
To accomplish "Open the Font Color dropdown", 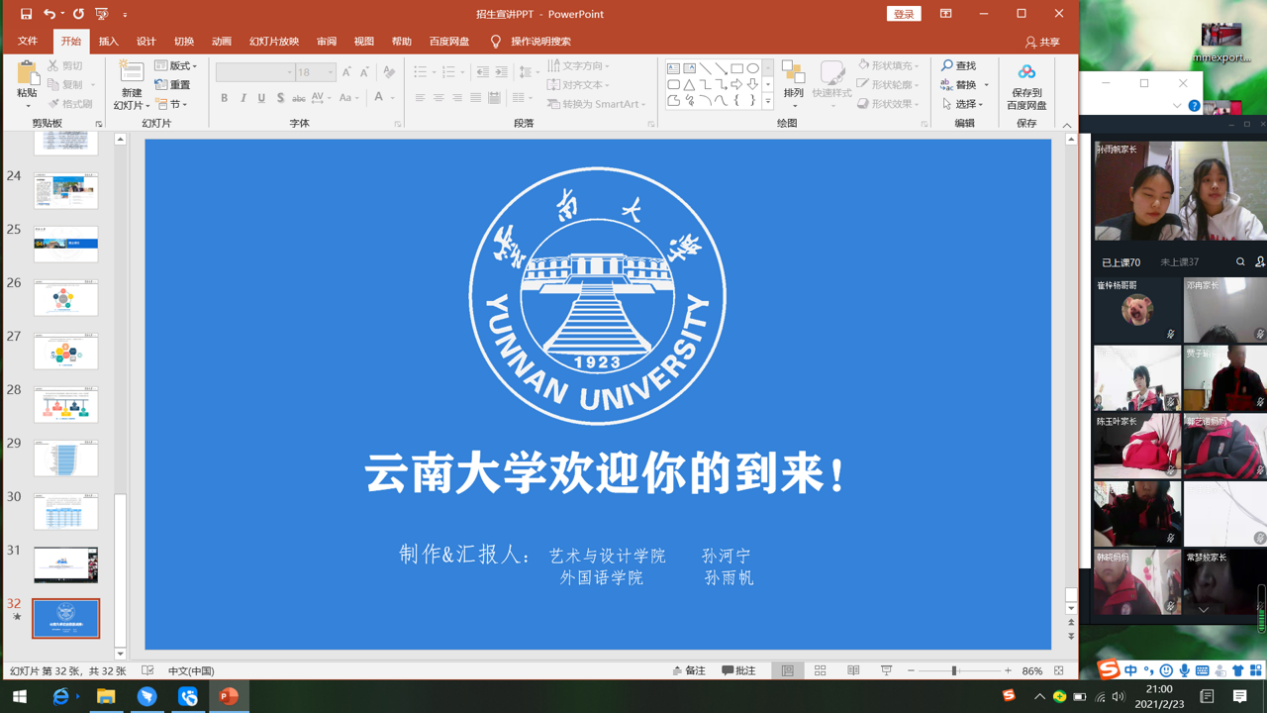I will point(392,98).
